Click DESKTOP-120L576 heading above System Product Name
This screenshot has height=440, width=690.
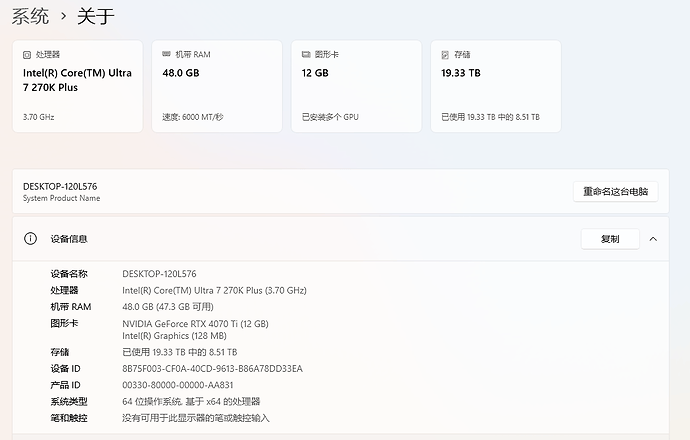[60, 186]
